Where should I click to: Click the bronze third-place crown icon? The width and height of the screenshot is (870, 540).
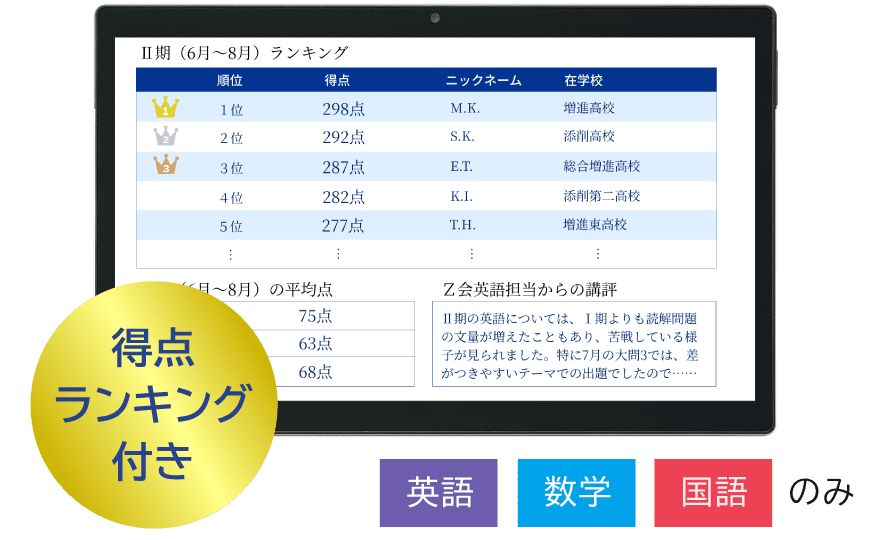coord(165,164)
